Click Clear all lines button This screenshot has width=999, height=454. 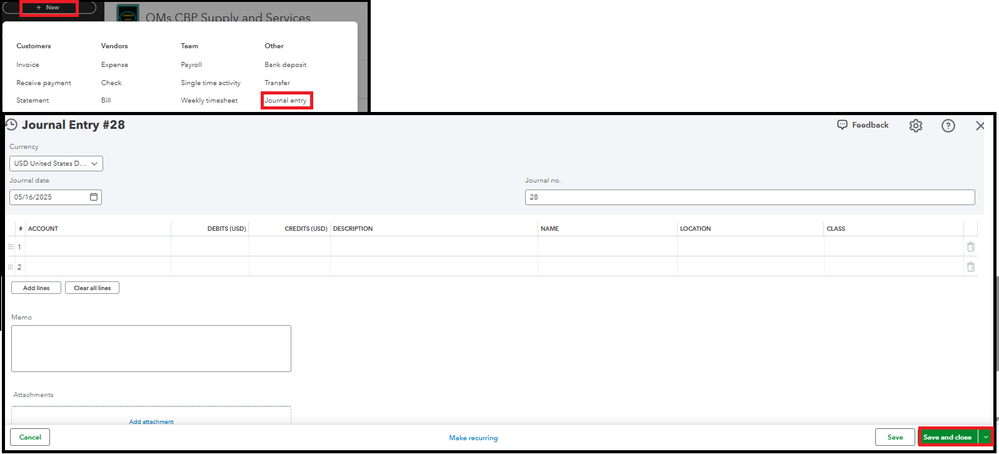click(x=92, y=288)
